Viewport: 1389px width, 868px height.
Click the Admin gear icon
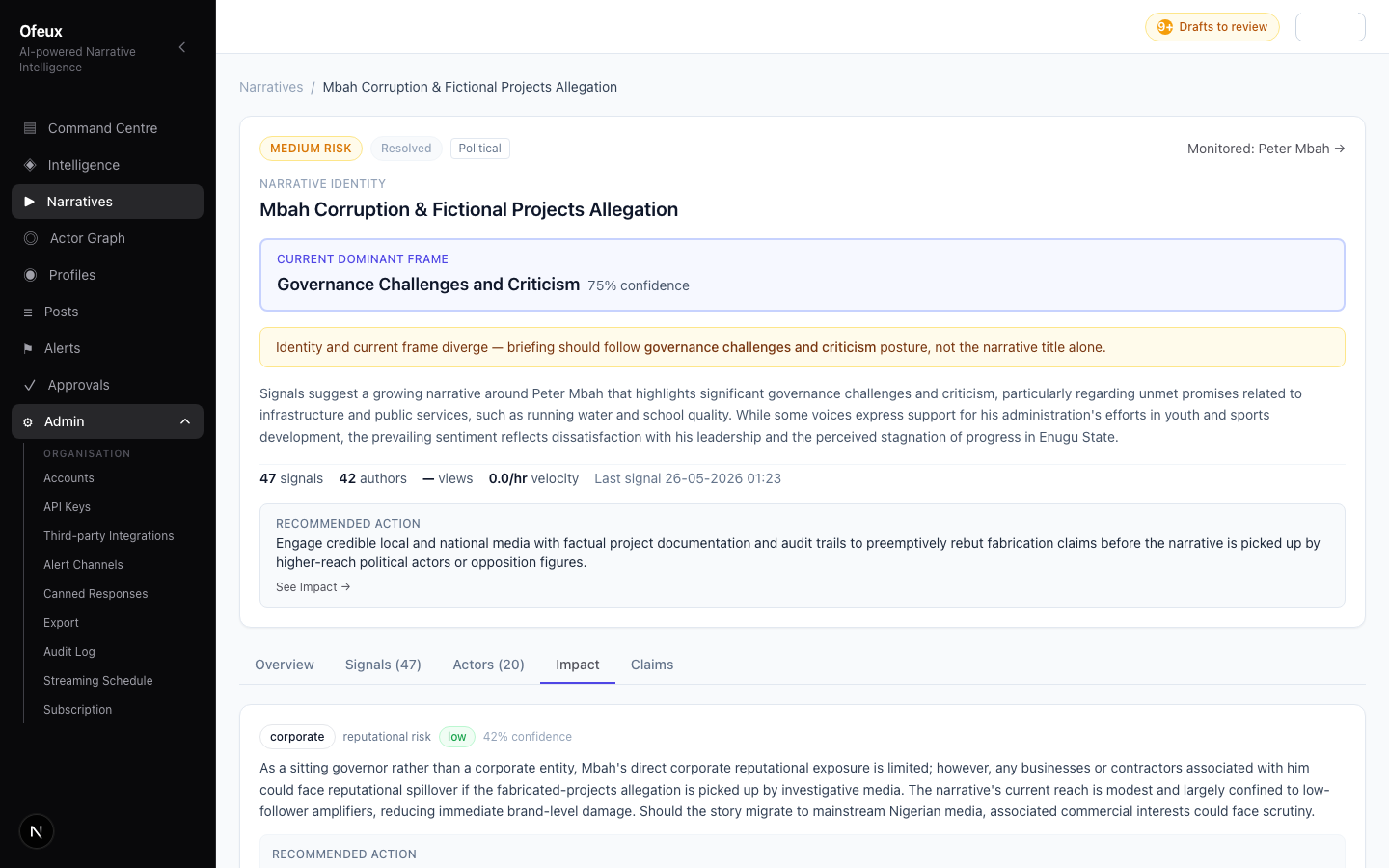click(28, 422)
